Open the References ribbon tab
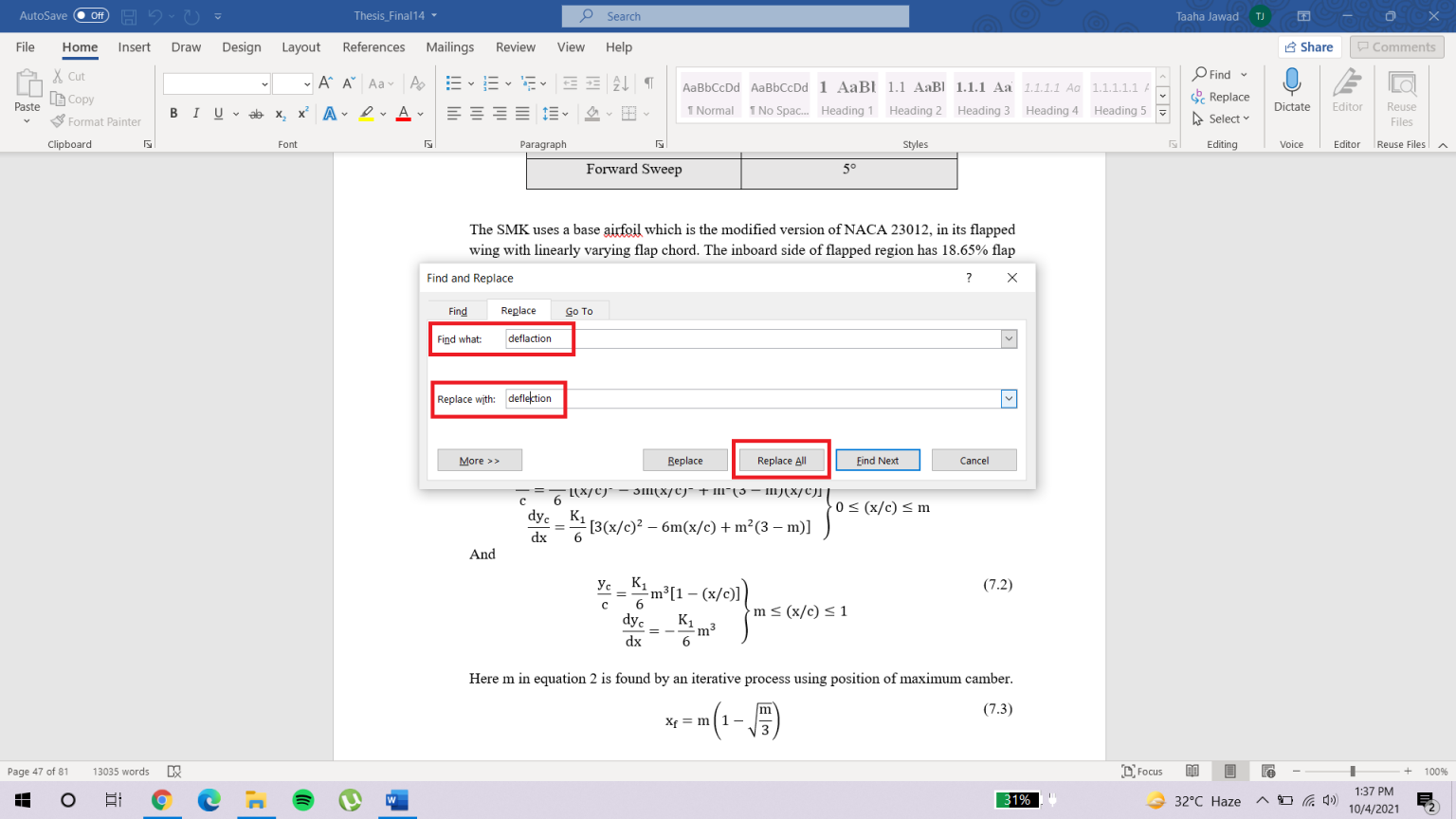The width and height of the screenshot is (1456, 819). point(373,46)
